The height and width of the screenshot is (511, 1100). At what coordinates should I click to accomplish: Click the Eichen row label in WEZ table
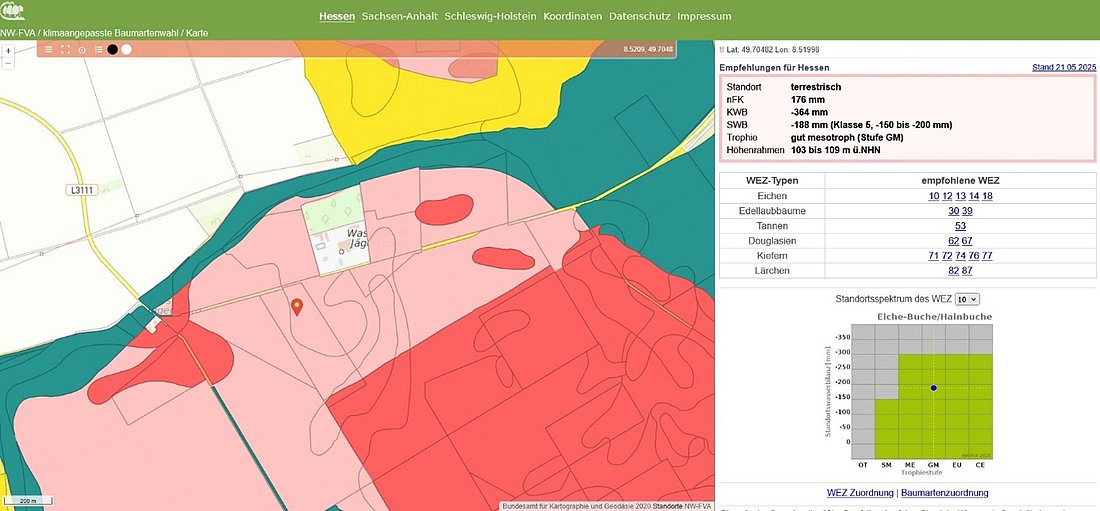tap(772, 196)
